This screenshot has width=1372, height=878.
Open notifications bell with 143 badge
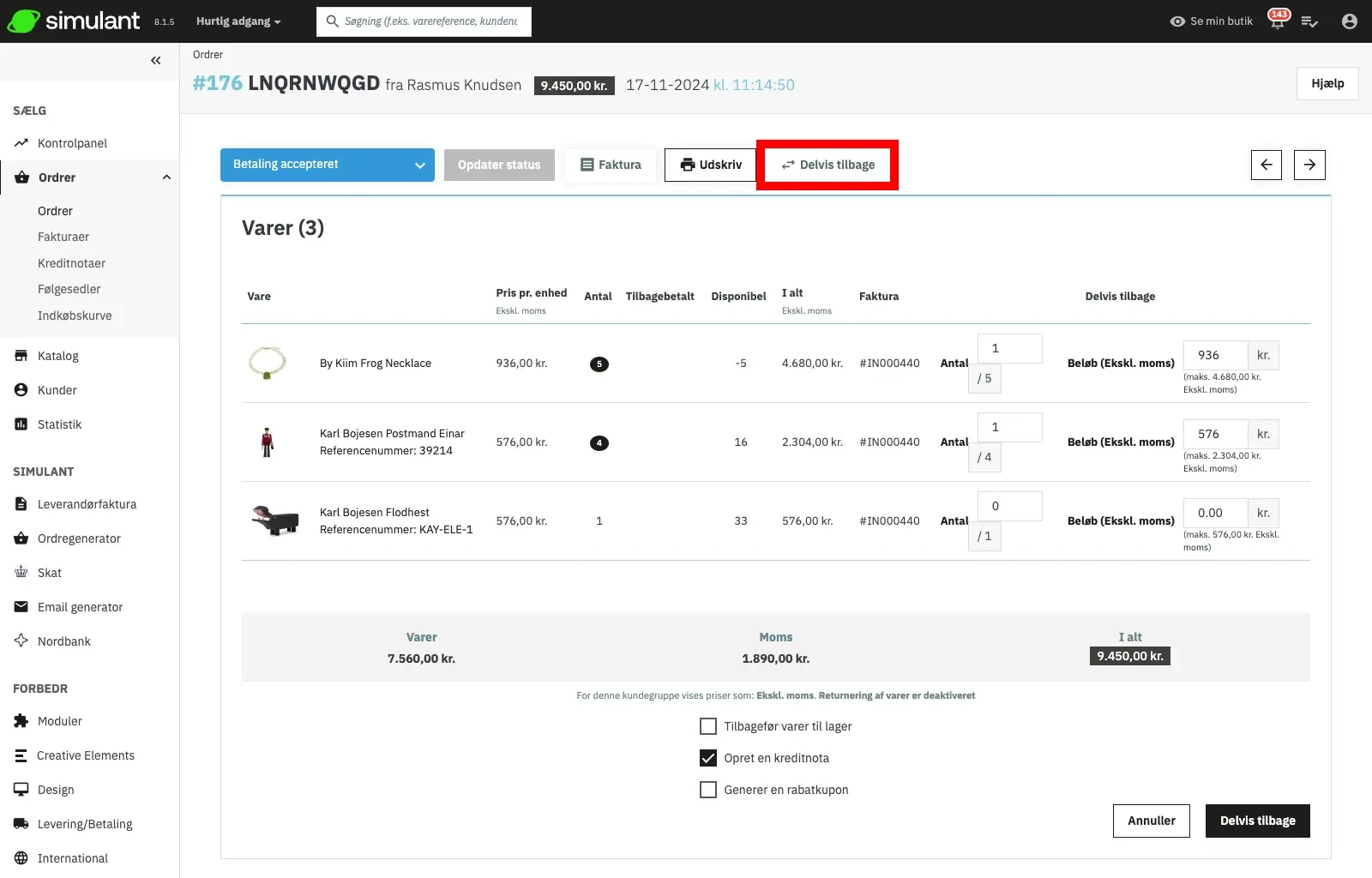(1278, 21)
